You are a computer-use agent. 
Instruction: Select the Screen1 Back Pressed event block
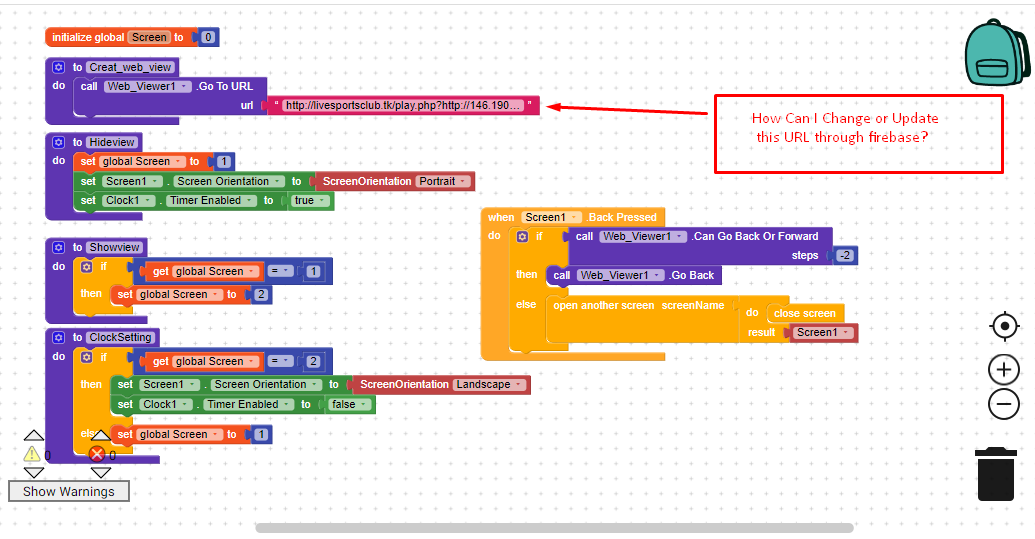(500, 217)
